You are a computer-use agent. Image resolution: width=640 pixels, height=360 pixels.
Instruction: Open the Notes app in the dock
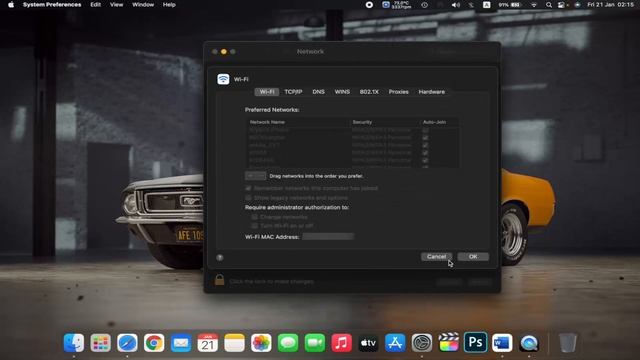234,343
